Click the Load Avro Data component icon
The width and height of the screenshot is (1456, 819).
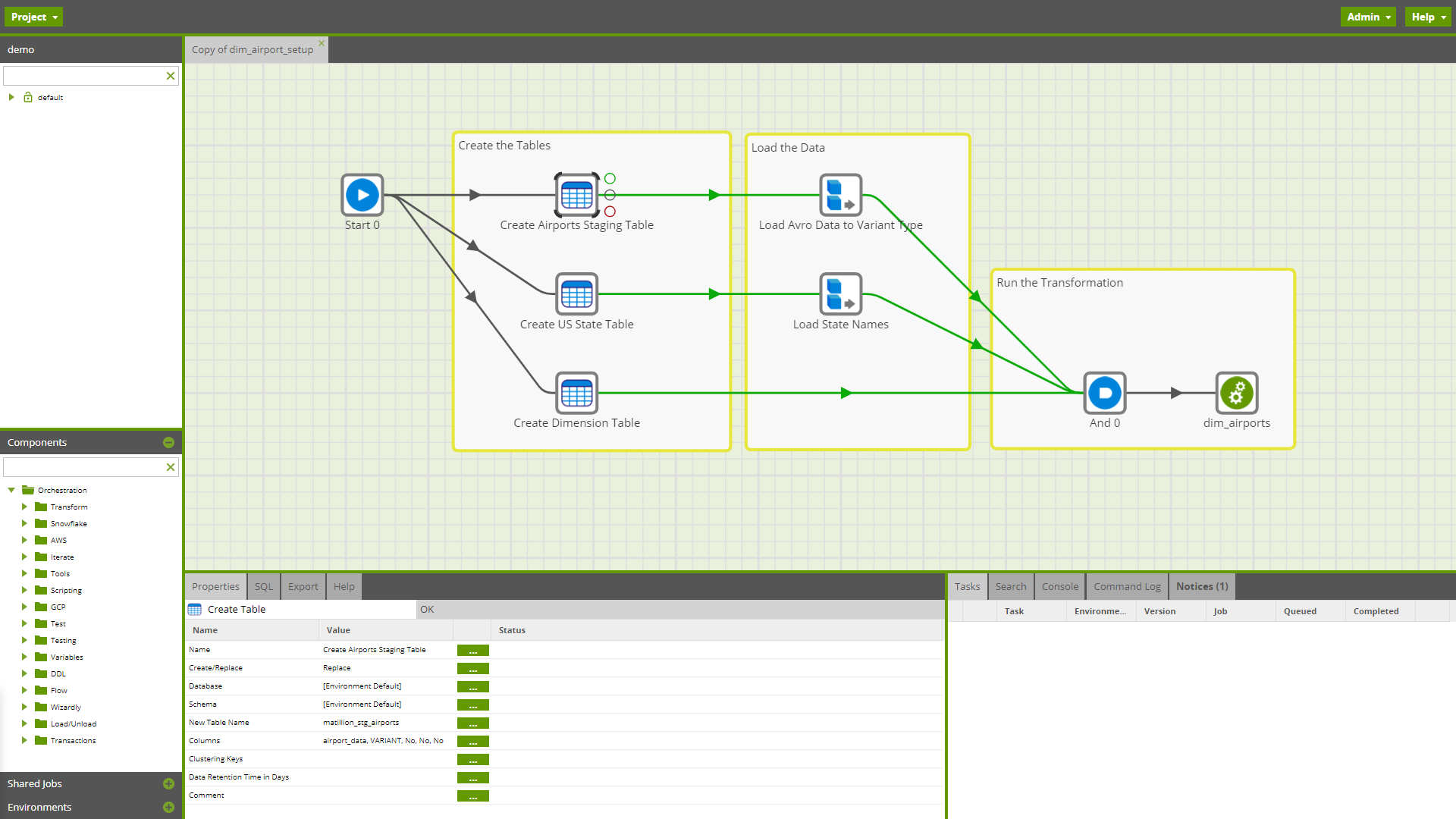840,196
